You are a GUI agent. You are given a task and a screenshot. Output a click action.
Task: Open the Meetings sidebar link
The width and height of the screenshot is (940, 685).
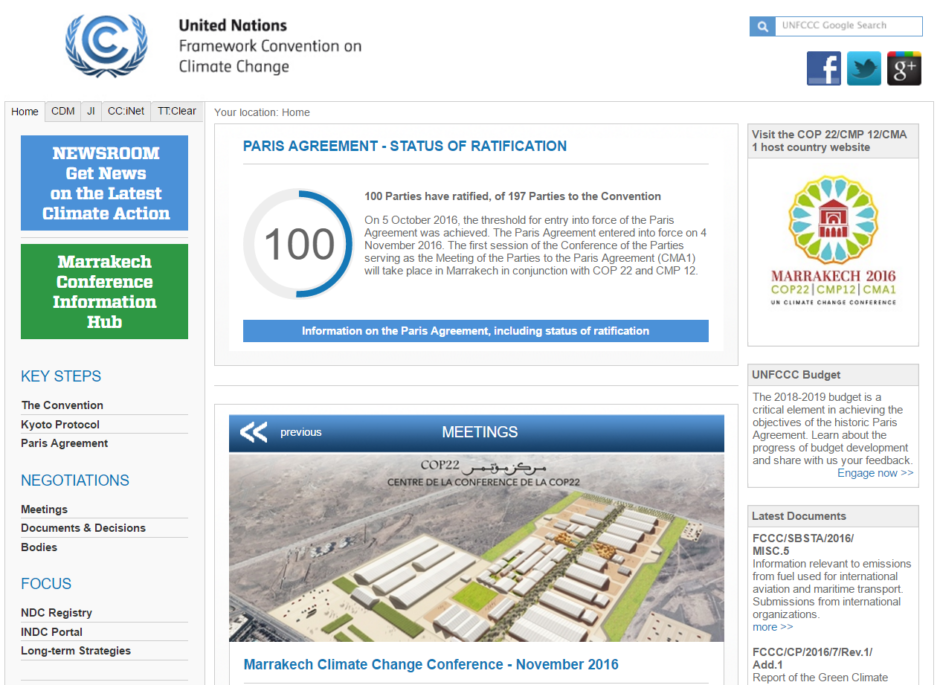44,509
